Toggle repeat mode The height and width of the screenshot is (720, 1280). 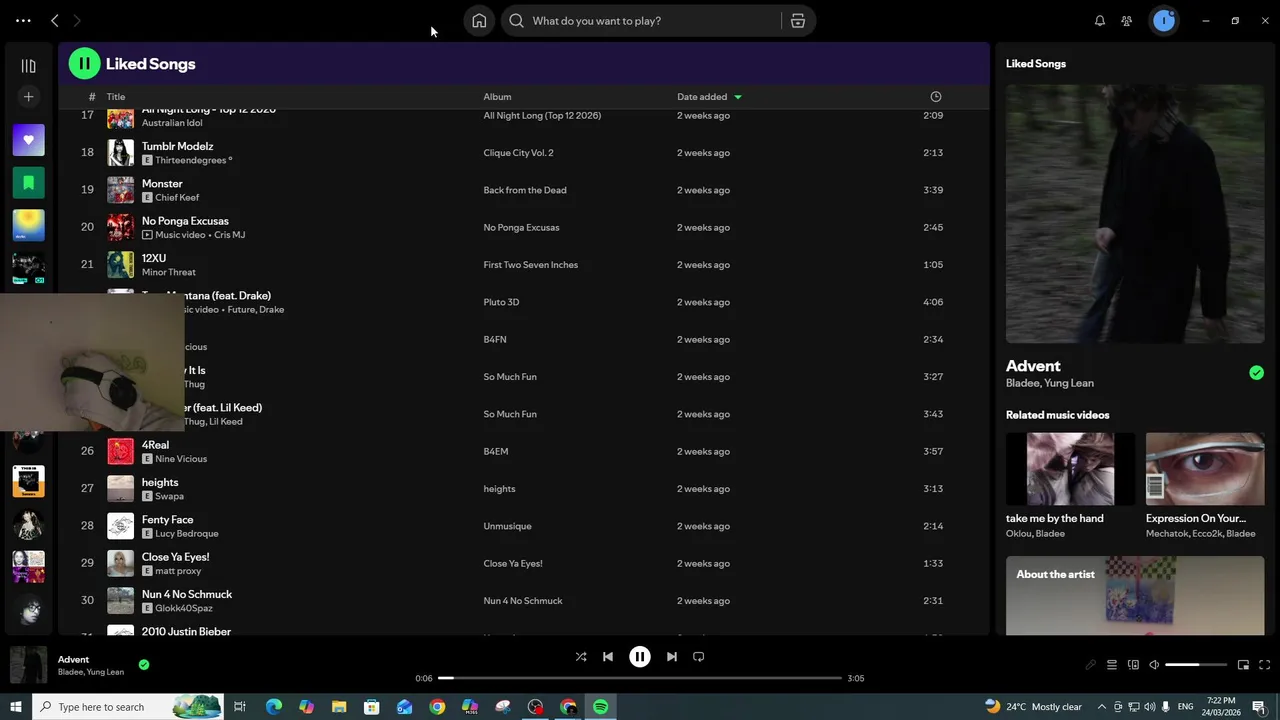coord(699,657)
